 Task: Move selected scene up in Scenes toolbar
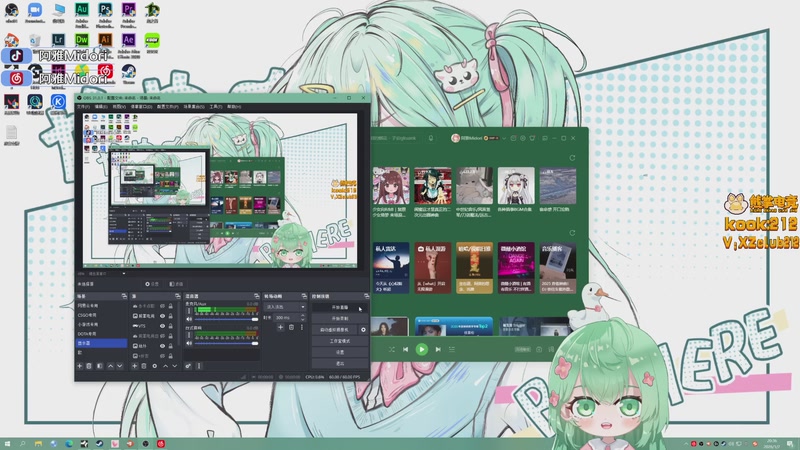110,366
